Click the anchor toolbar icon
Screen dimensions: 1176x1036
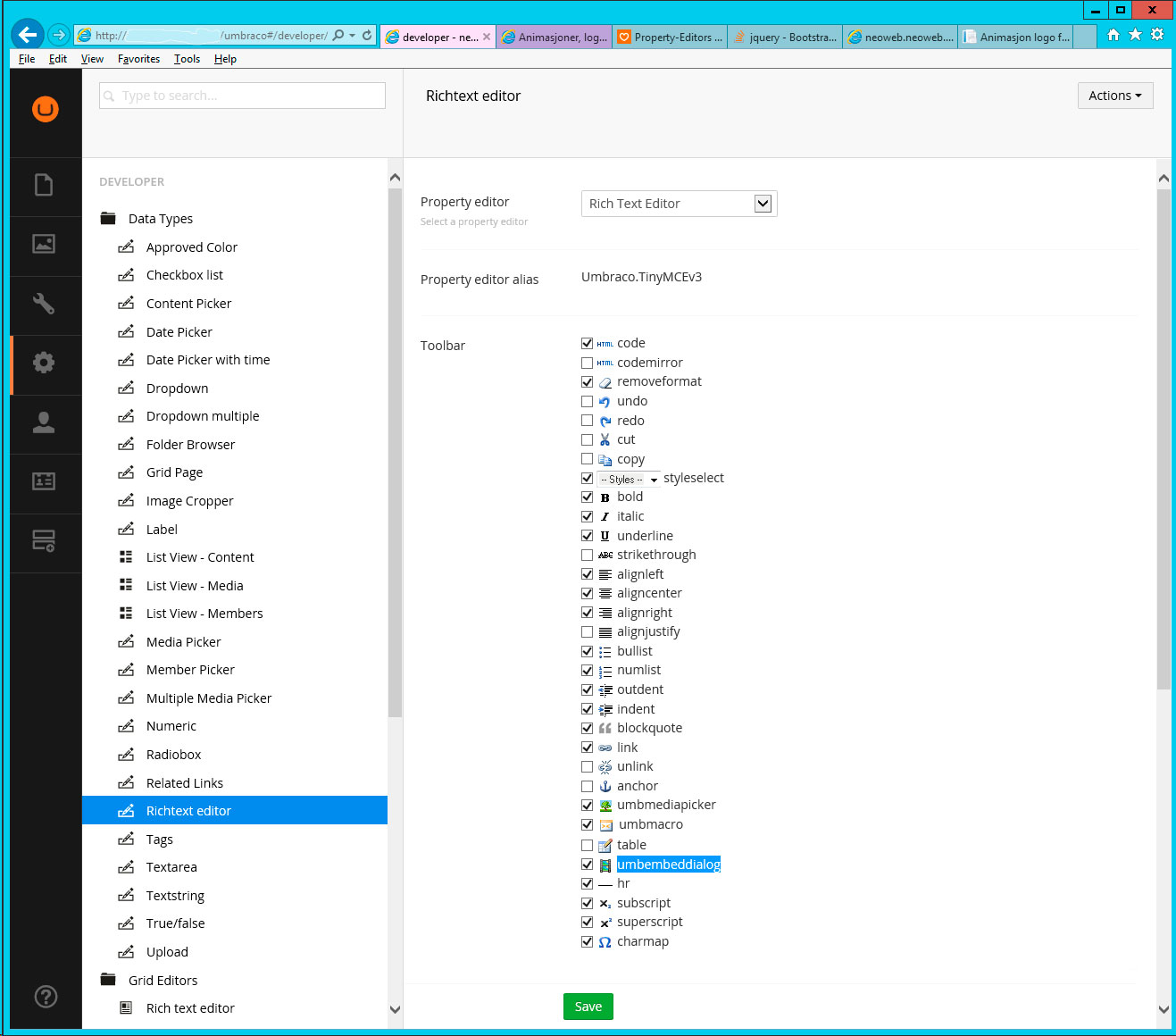605,786
